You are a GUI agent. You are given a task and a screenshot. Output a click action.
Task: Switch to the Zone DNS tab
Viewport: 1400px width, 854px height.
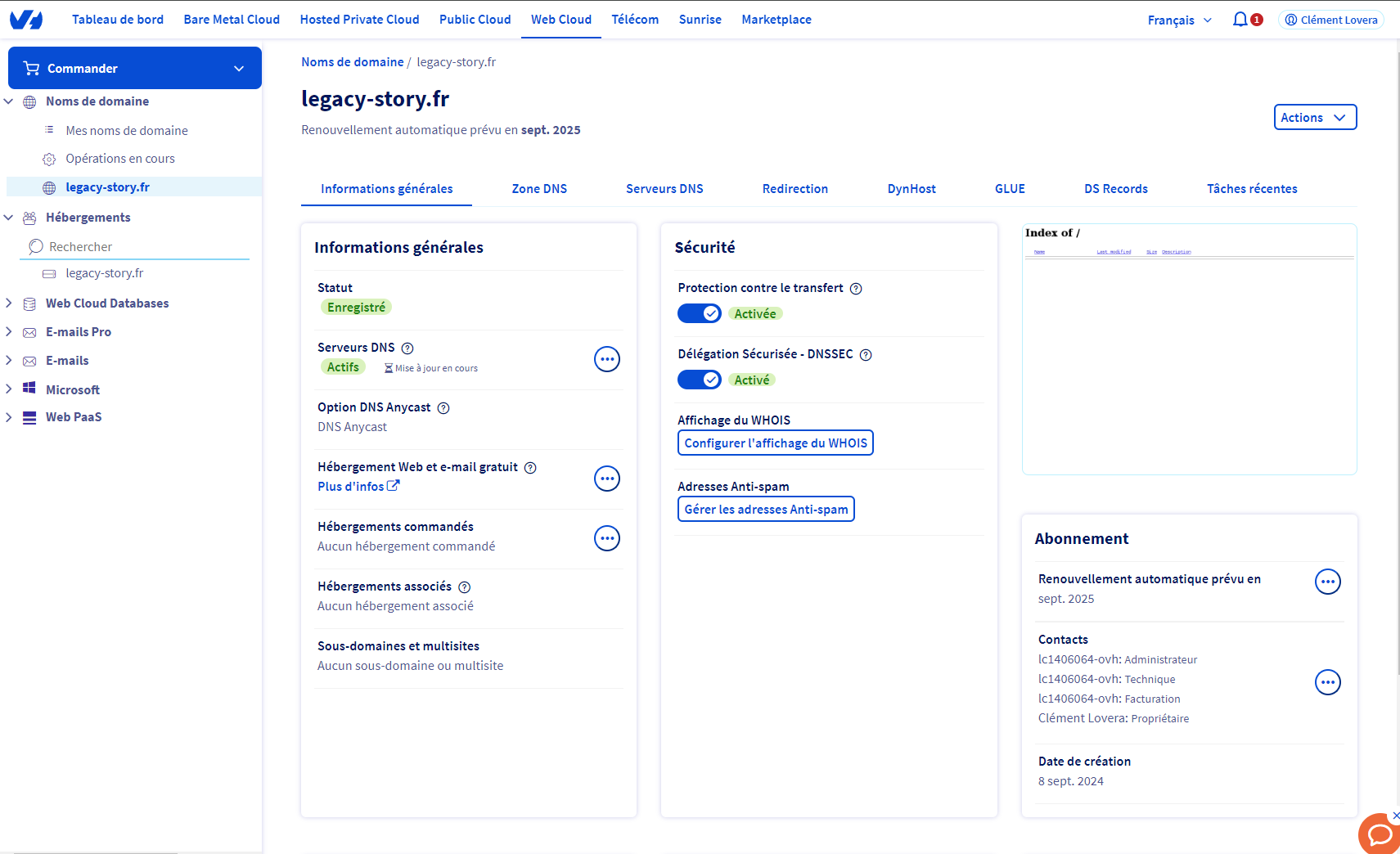[539, 189]
